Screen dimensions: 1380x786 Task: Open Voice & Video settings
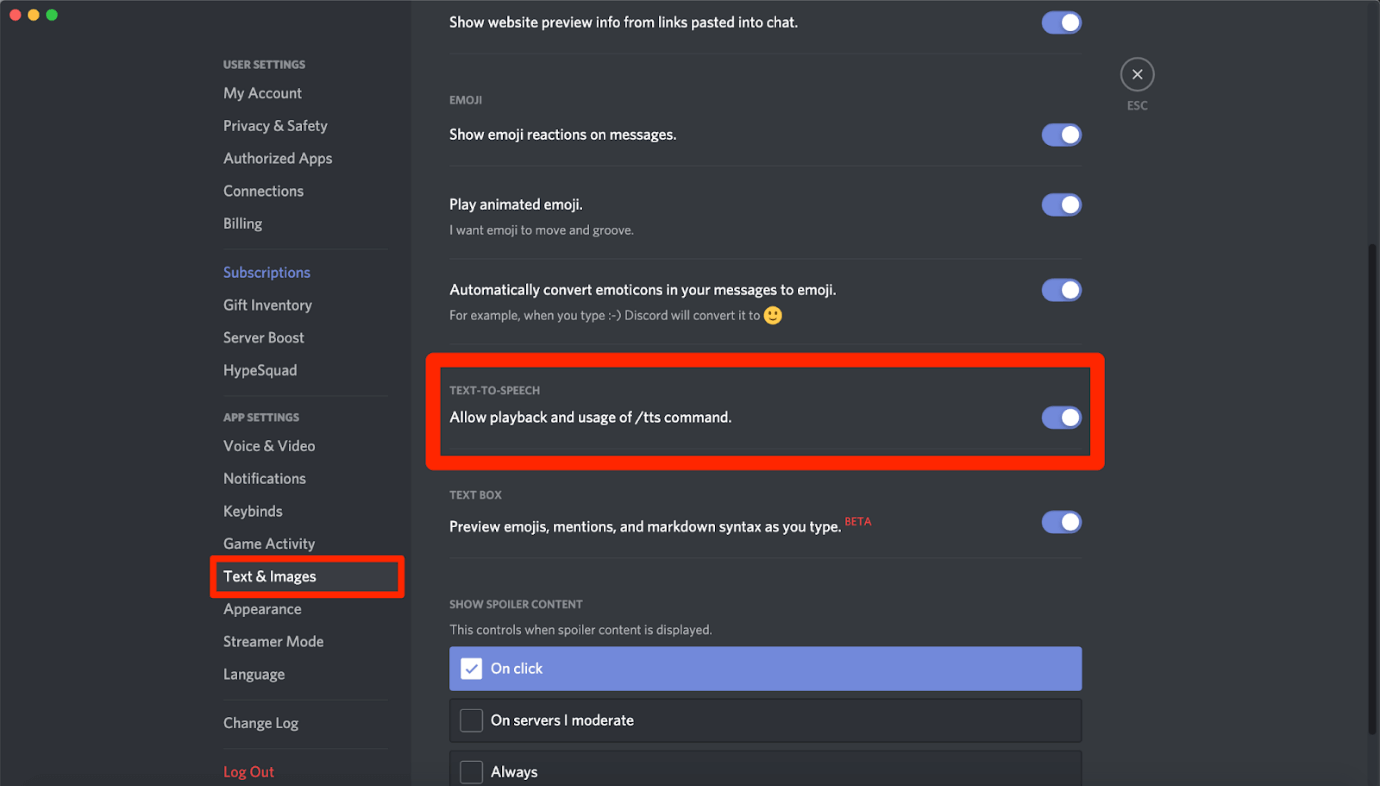pyautogui.click(x=269, y=445)
